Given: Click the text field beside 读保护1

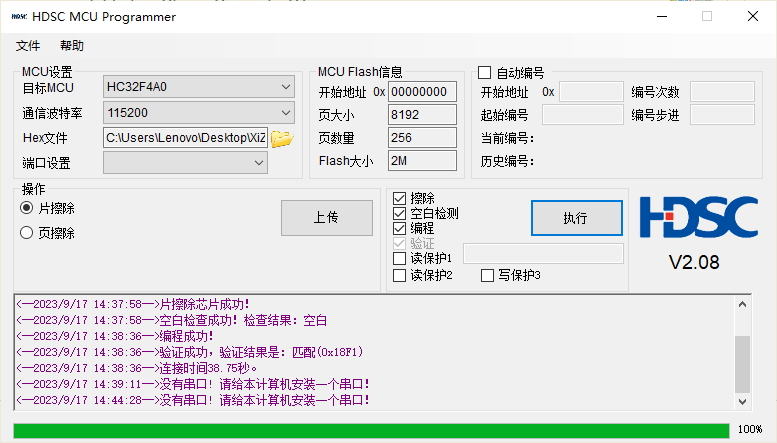Looking at the screenshot, I should (543, 254).
